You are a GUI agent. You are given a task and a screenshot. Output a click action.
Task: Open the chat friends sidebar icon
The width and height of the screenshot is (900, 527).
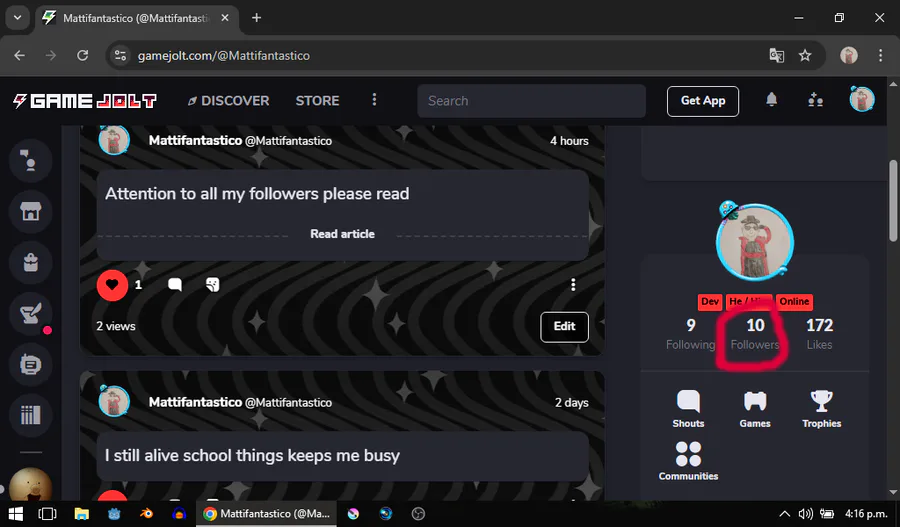tap(31, 161)
